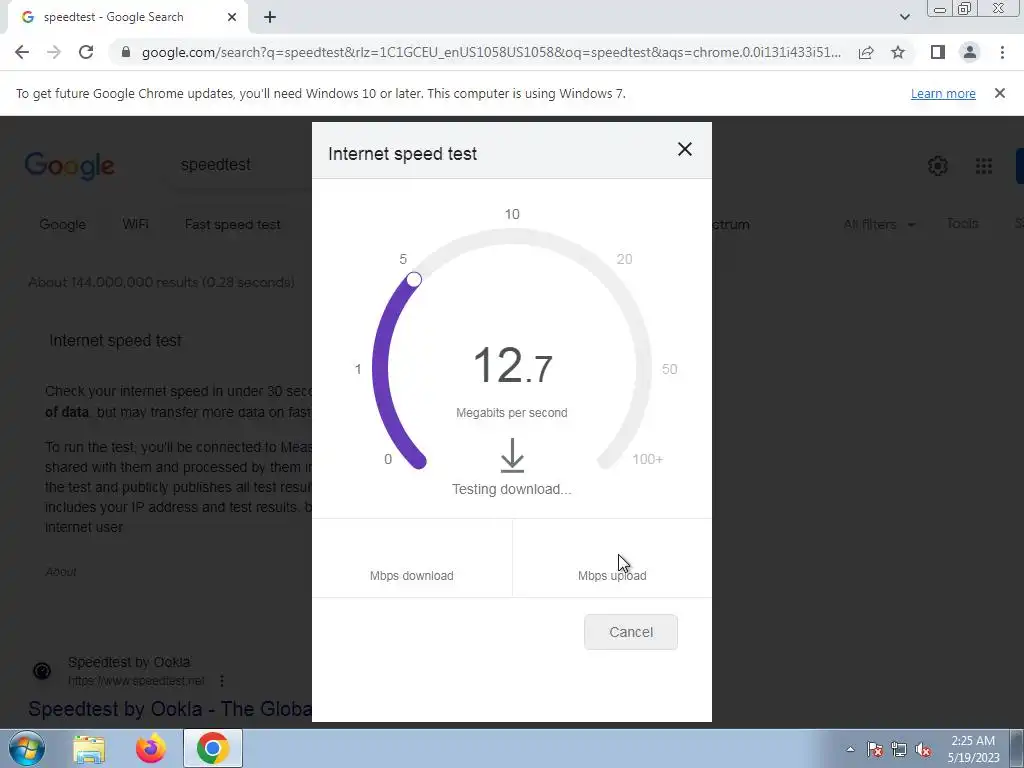Image resolution: width=1024 pixels, height=768 pixels.
Task: Click the Internet speed test dialog title
Action: [x=402, y=153]
